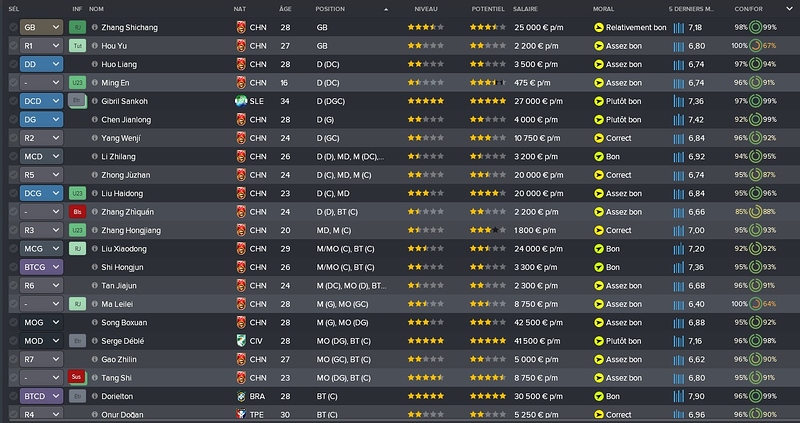Open Serge Déblé's player profile link

point(122,341)
